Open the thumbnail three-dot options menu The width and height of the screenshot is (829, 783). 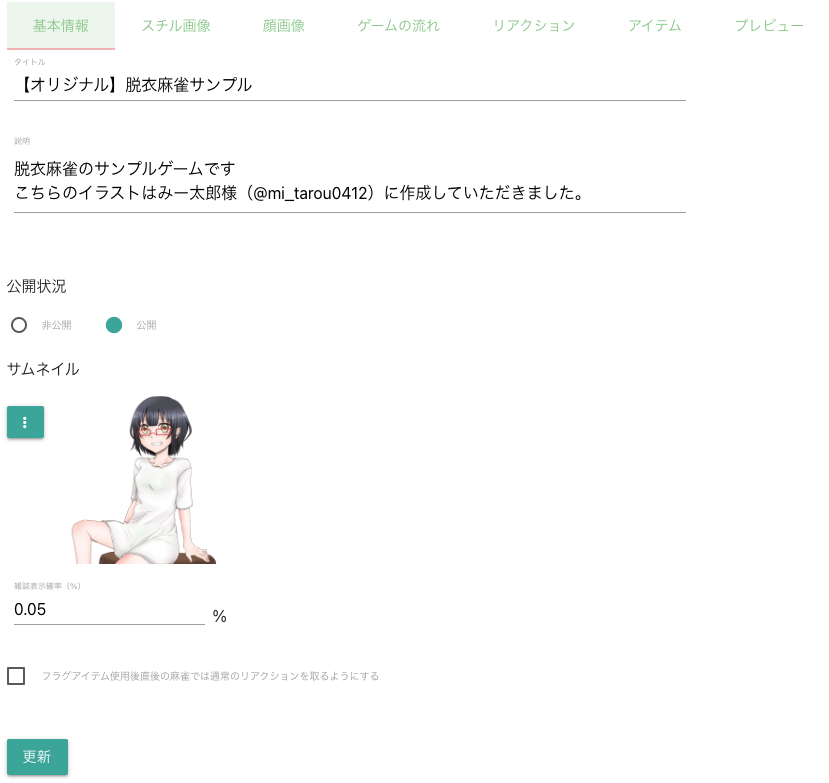point(25,422)
